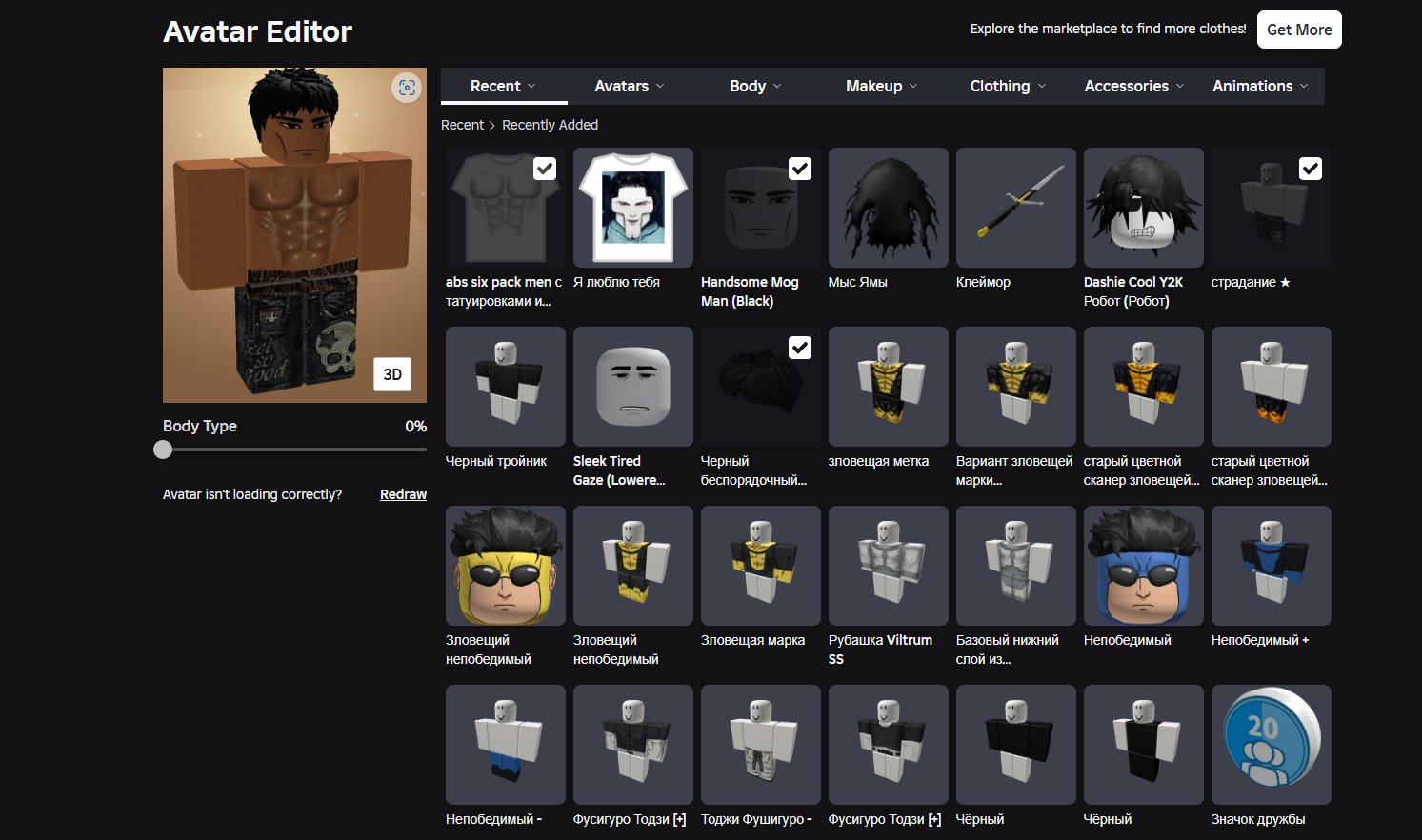Choose the blue-masked Непобедимый head thumbnail
1422x840 pixels.
(x=1144, y=566)
